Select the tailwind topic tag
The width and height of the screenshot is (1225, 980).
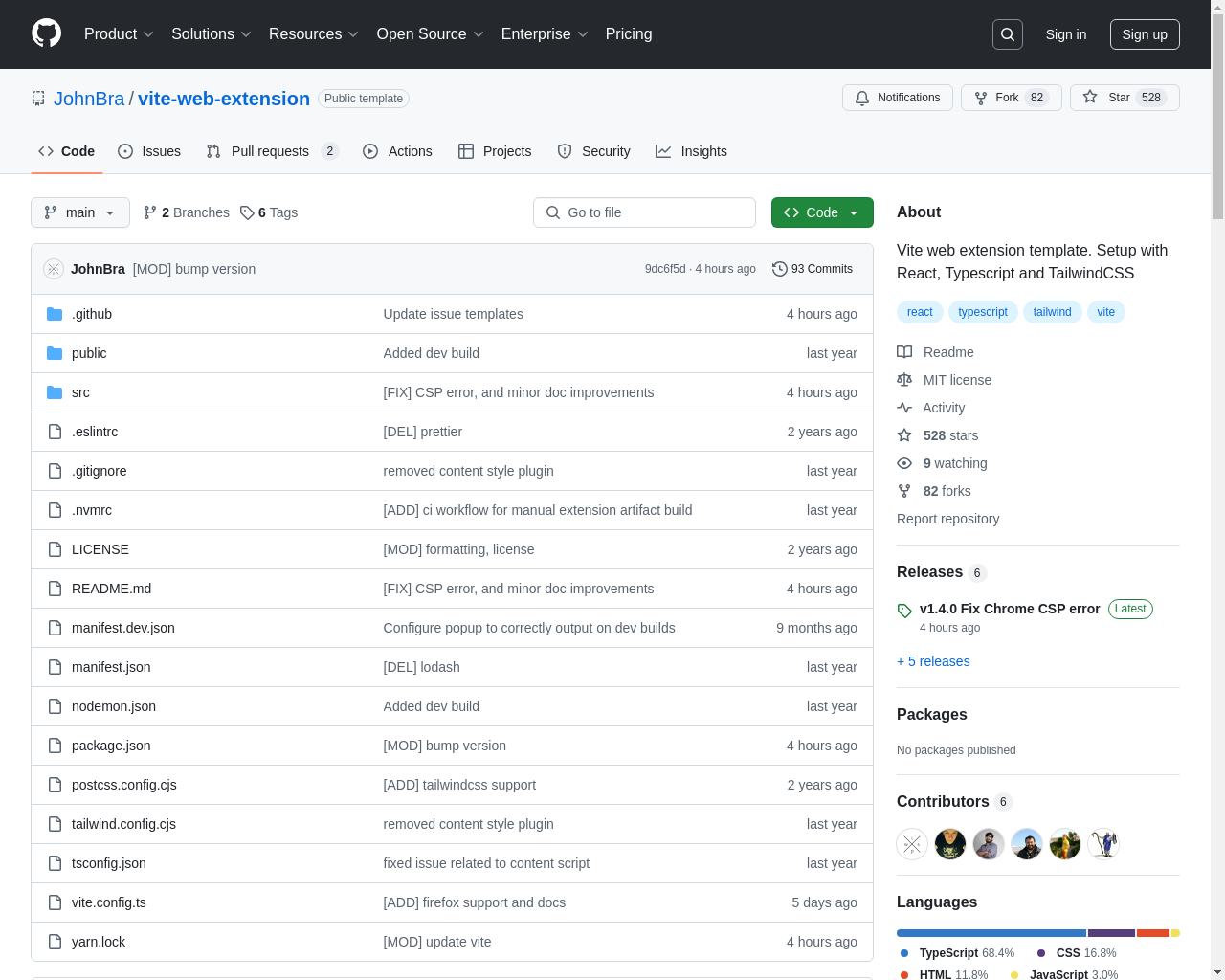pyautogui.click(x=1052, y=312)
